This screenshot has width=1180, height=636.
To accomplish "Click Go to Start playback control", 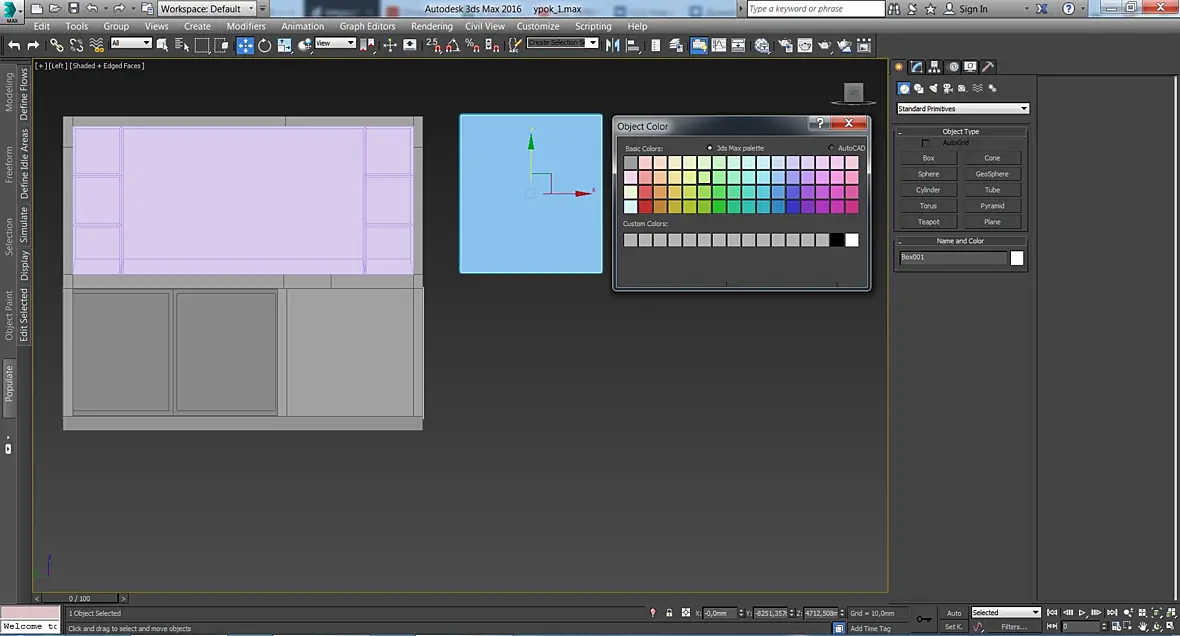I will click(1052, 613).
